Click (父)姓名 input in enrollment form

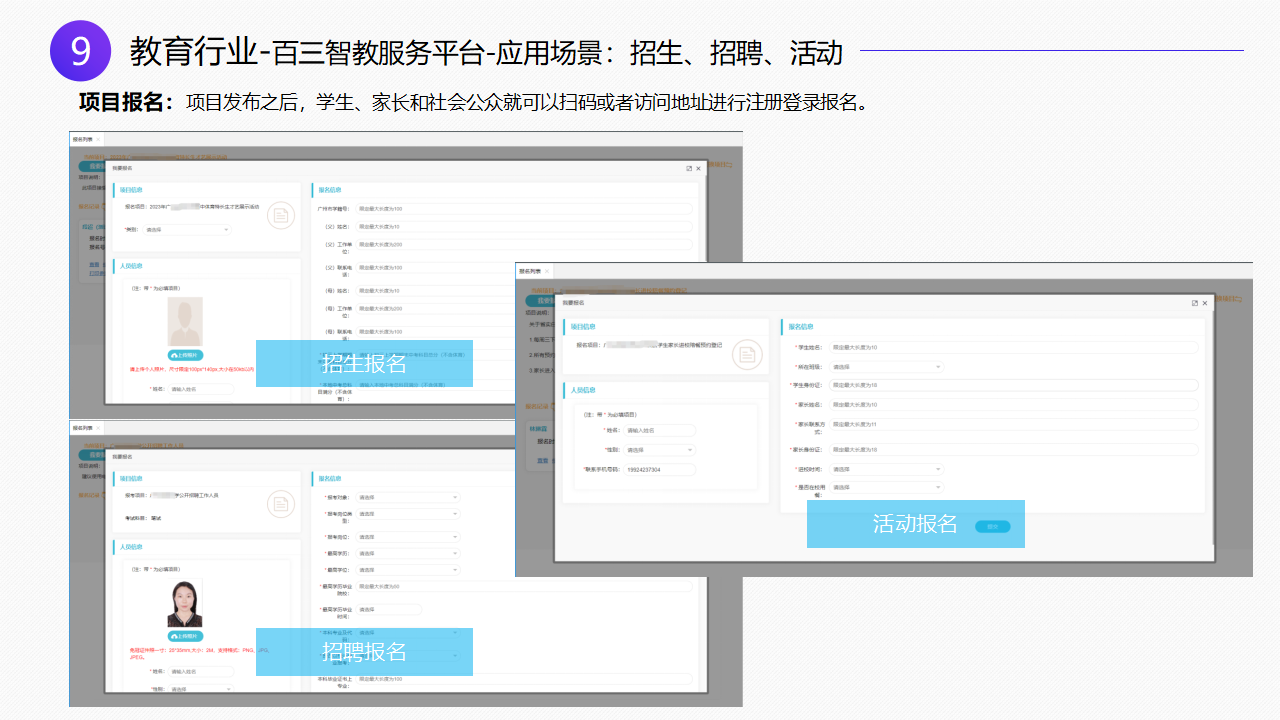point(524,227)
